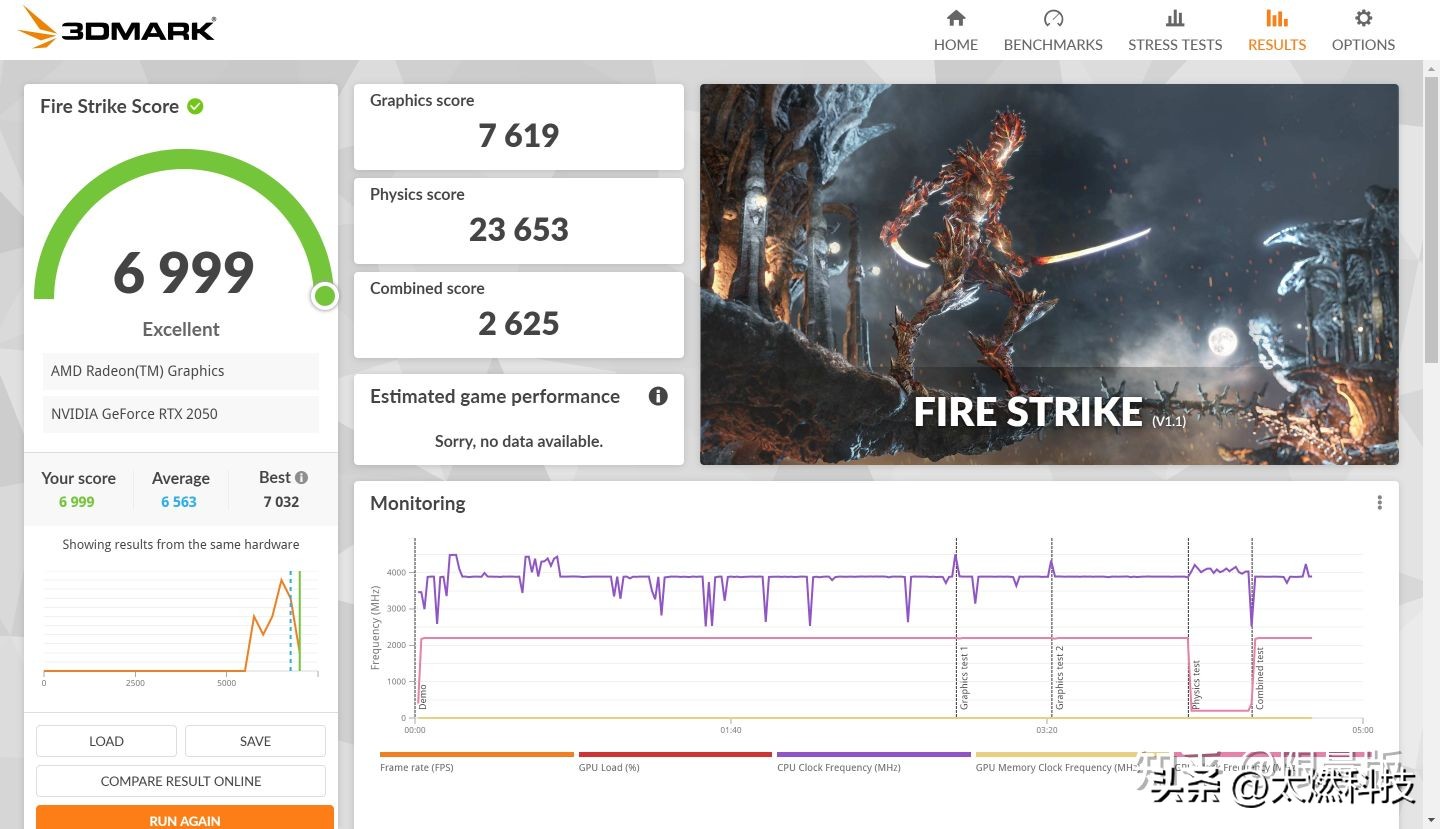The image size is (1440, 829).
Task: Click the CPU Clock Frequency legend swatch
Action: click(x=874, y=755)
